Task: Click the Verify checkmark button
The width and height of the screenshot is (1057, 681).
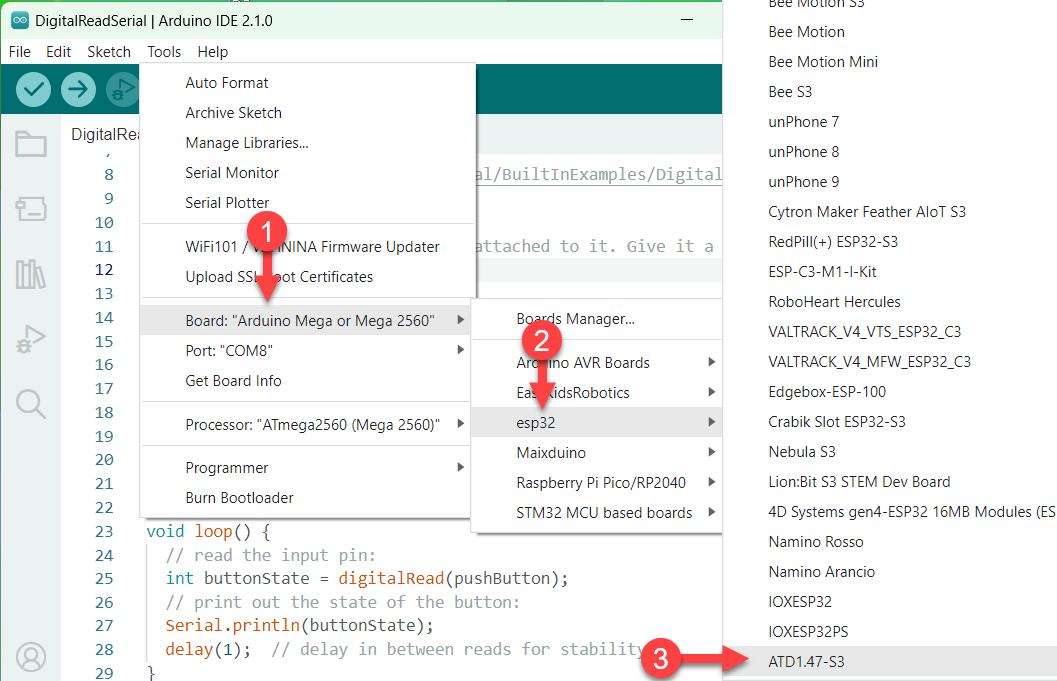Action: (33, 89)
